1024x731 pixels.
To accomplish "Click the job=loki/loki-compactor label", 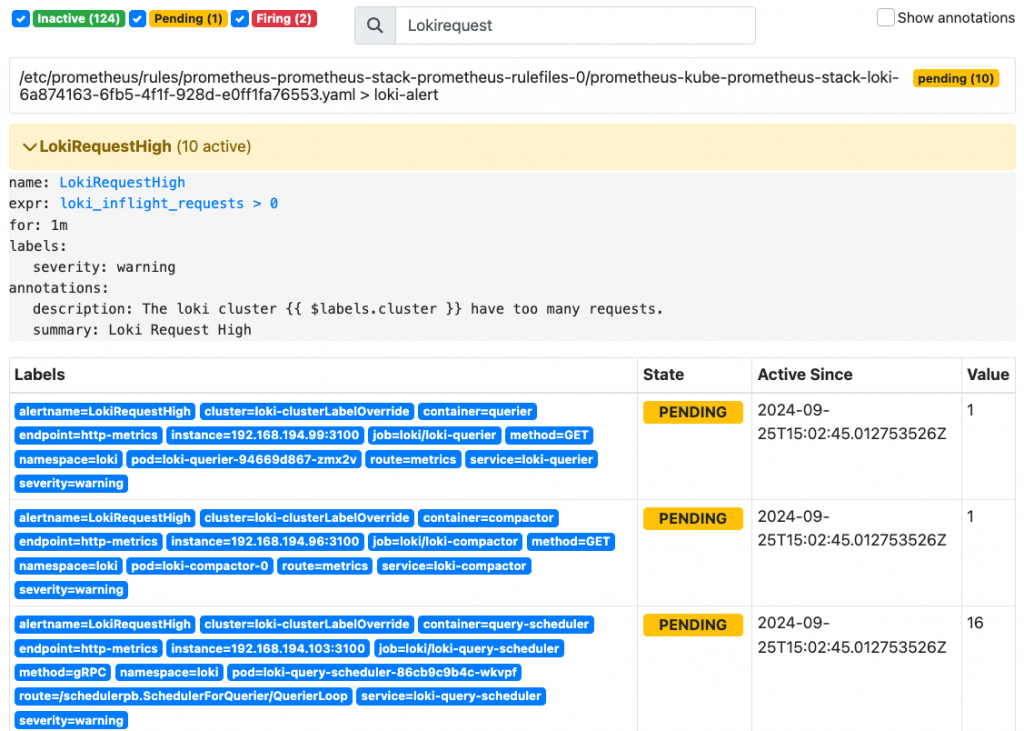I will click(445, 542).
